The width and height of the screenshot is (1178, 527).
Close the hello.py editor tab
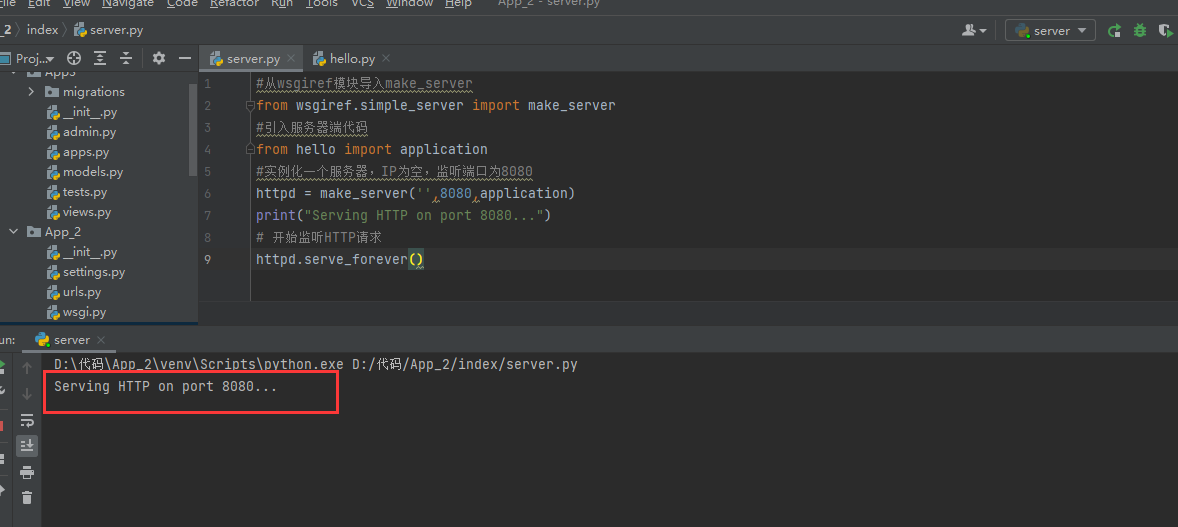coord(386,59)
